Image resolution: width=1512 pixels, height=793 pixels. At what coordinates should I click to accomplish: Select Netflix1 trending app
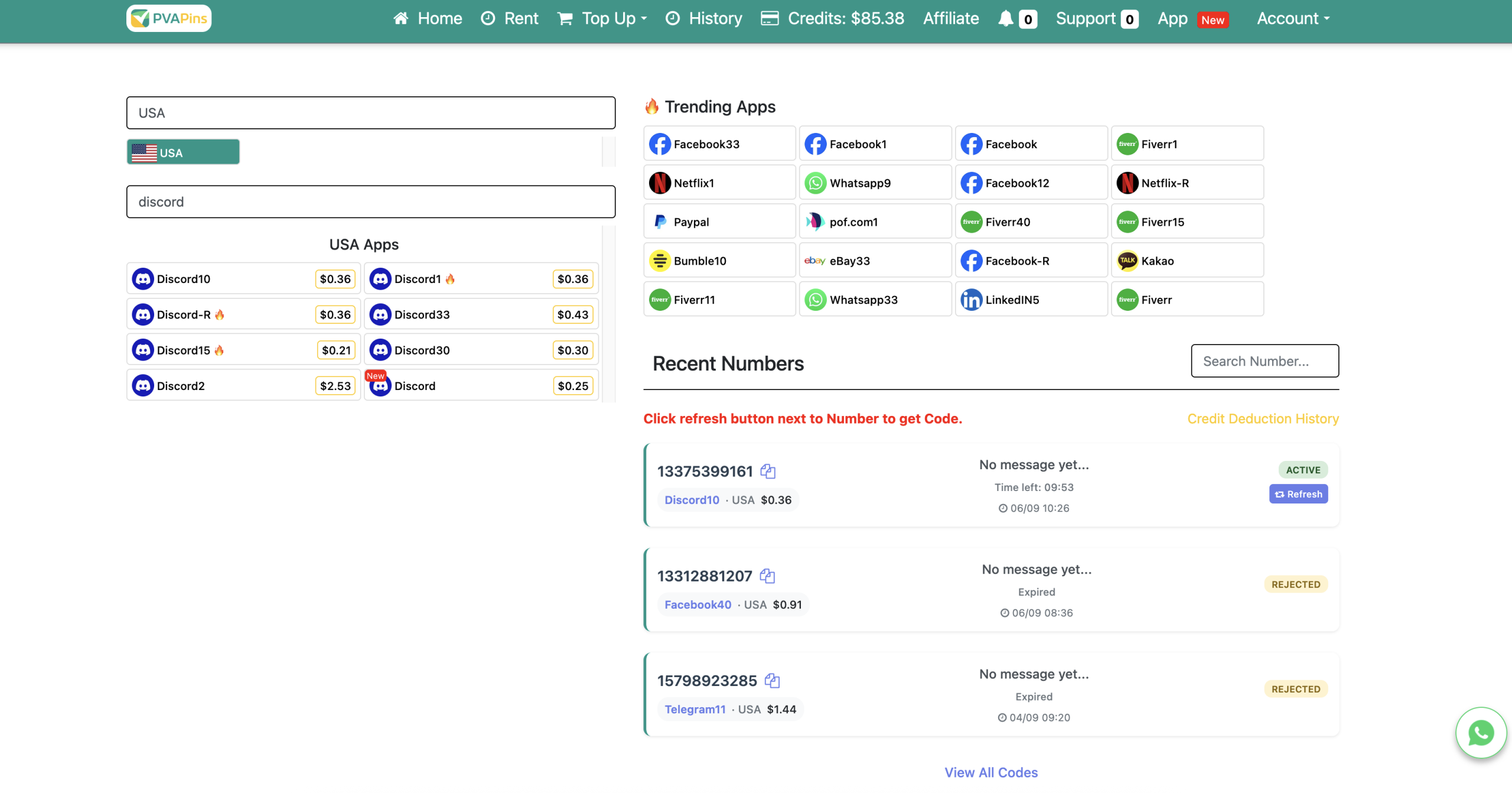pos(719,183)
